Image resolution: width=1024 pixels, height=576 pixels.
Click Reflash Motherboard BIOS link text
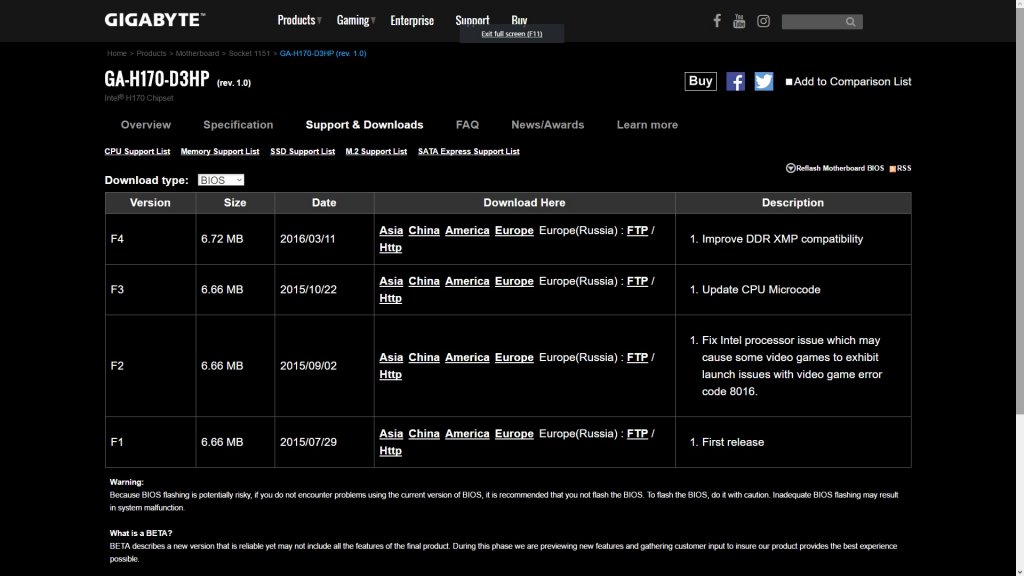pyautogui.click(x=840, y=168)
